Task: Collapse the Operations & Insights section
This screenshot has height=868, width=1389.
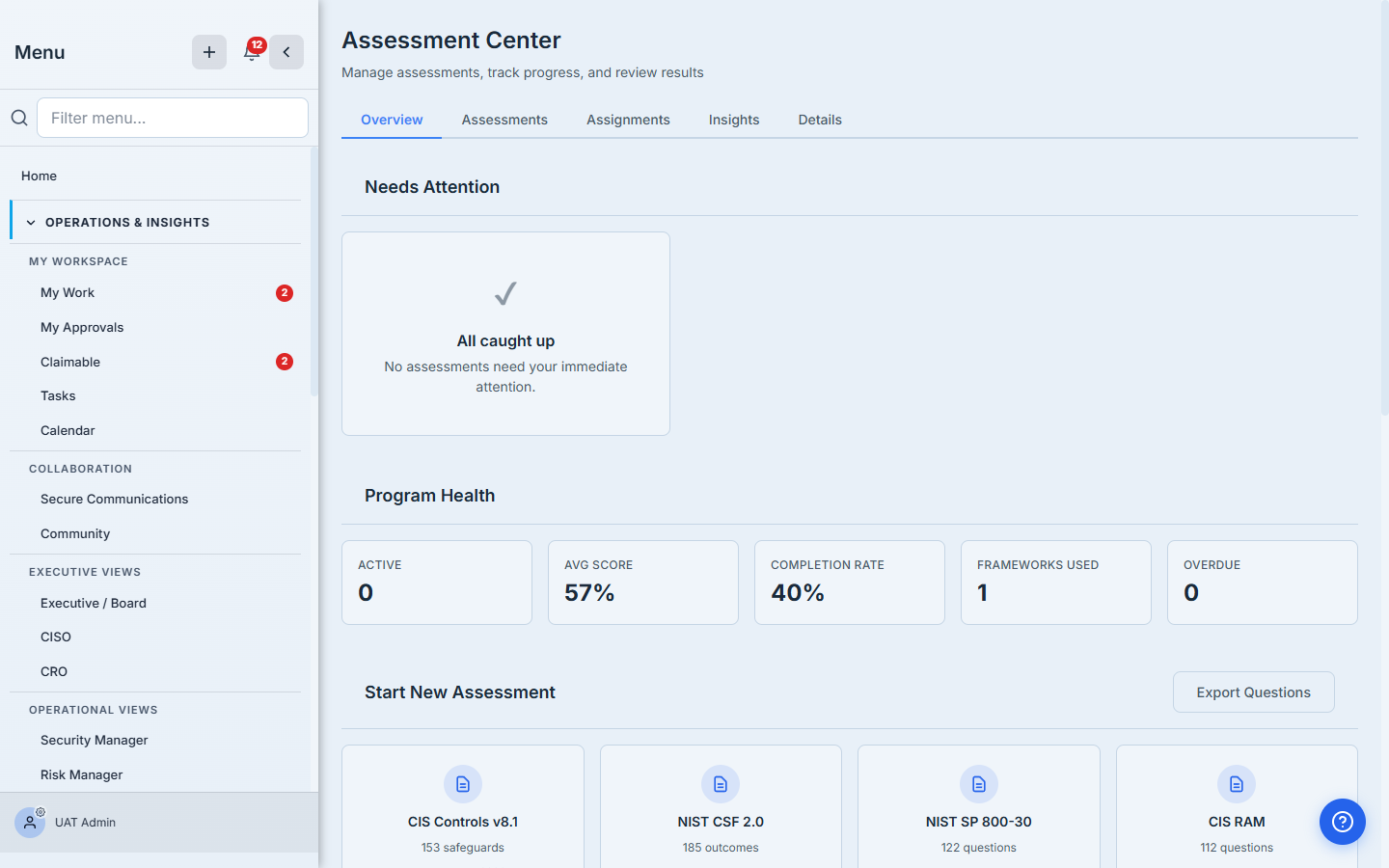Action: tap(156, 222)
